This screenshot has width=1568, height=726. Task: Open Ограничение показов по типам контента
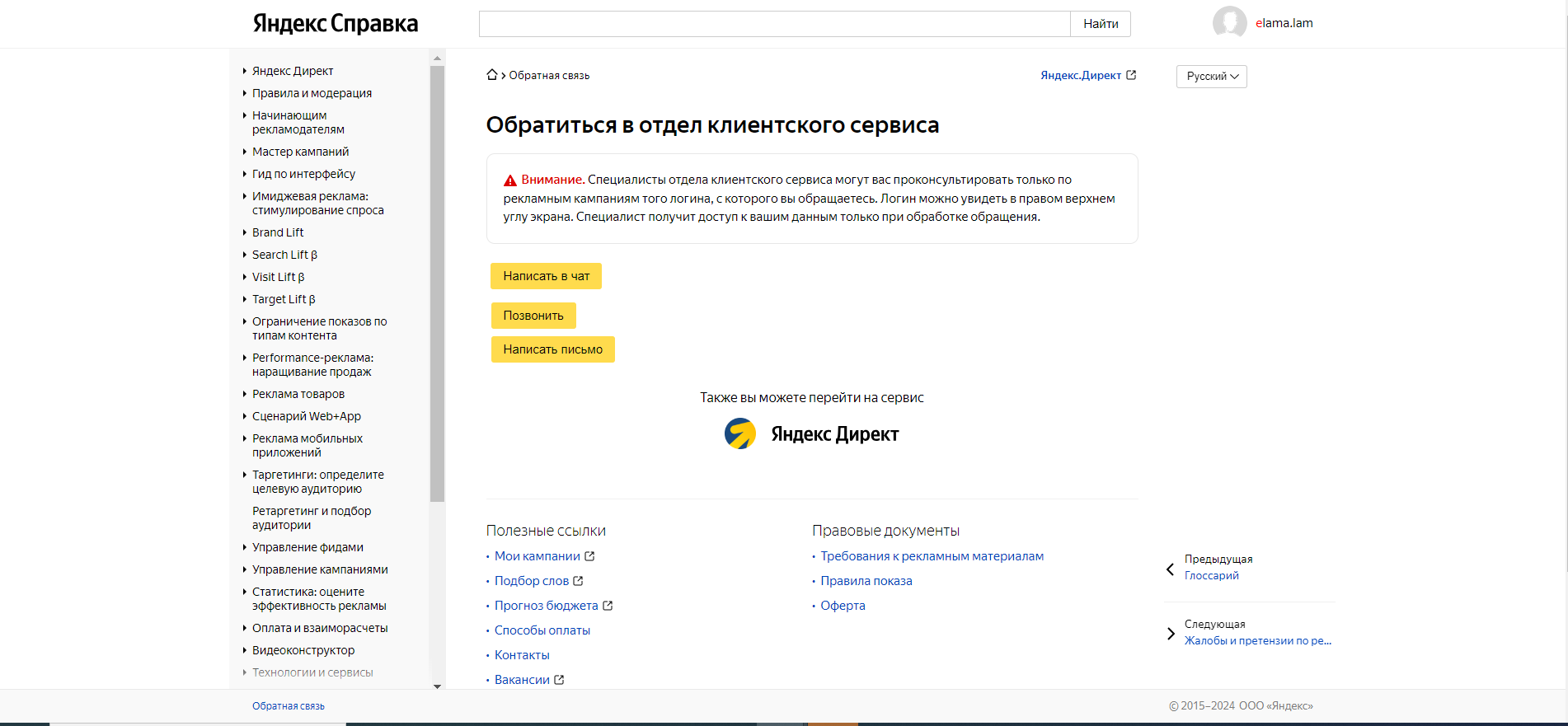[x=320, y=329]
